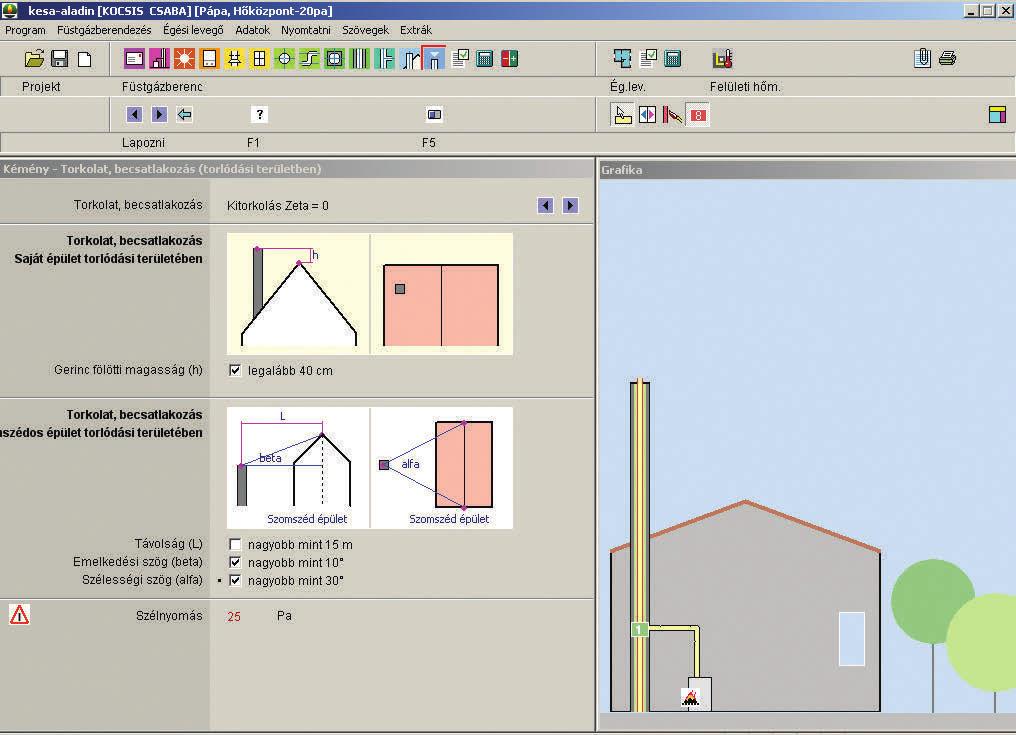Select previous Torkolat option with left arrow
The height and width of the screenshot is (735, 1016).
(546, 205)
